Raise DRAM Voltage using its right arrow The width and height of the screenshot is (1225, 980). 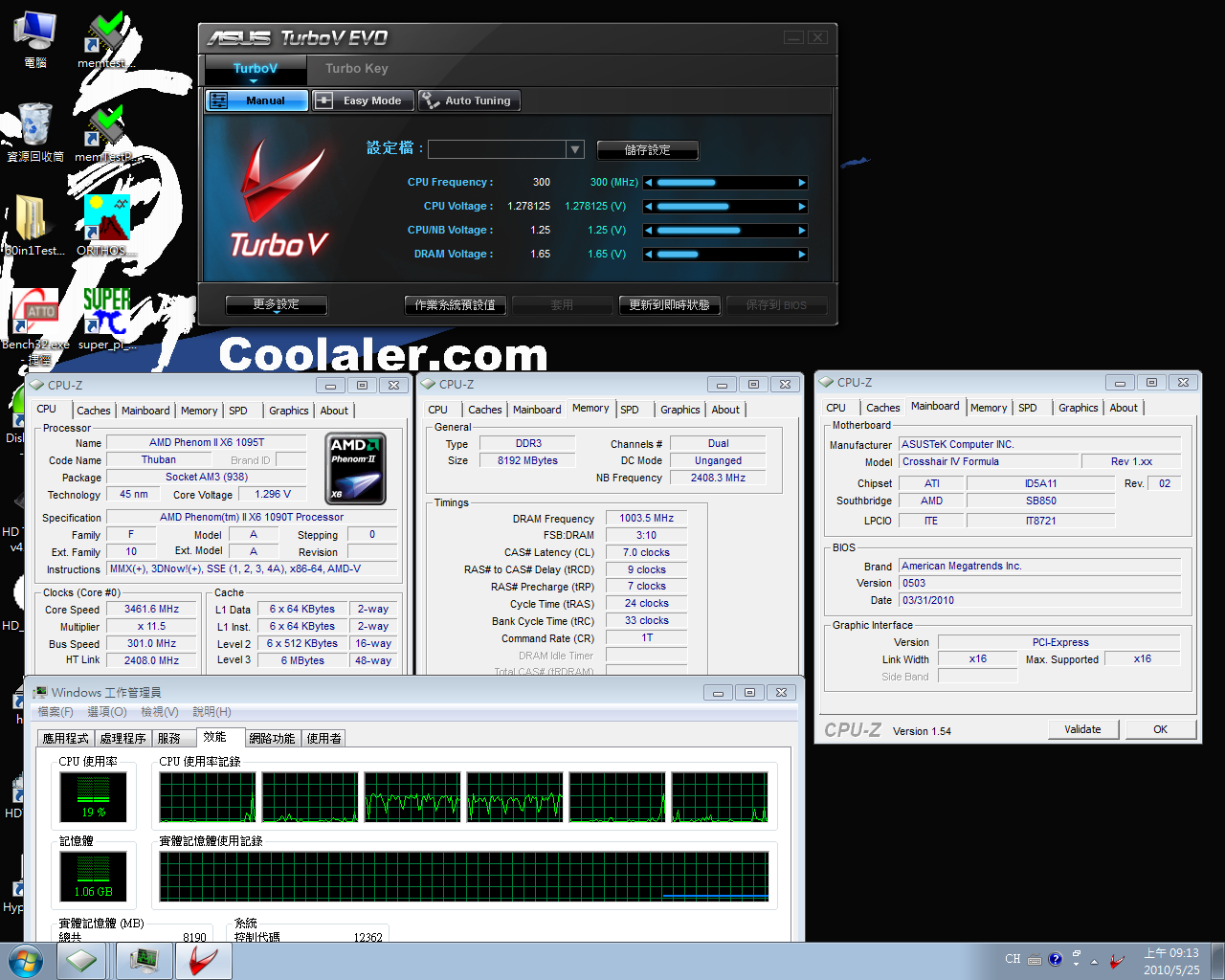pyautogui.click(x=802, y=254)
